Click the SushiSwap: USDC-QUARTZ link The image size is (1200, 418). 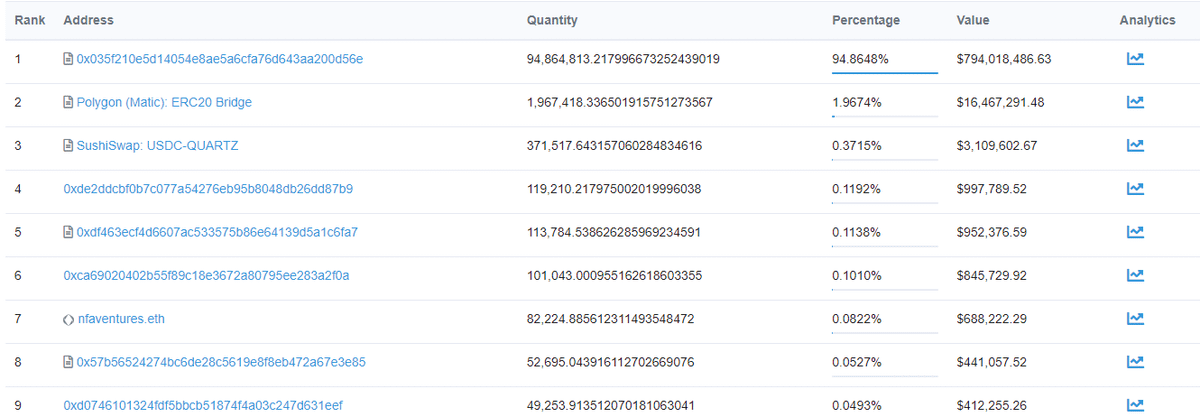pos(157,145)
